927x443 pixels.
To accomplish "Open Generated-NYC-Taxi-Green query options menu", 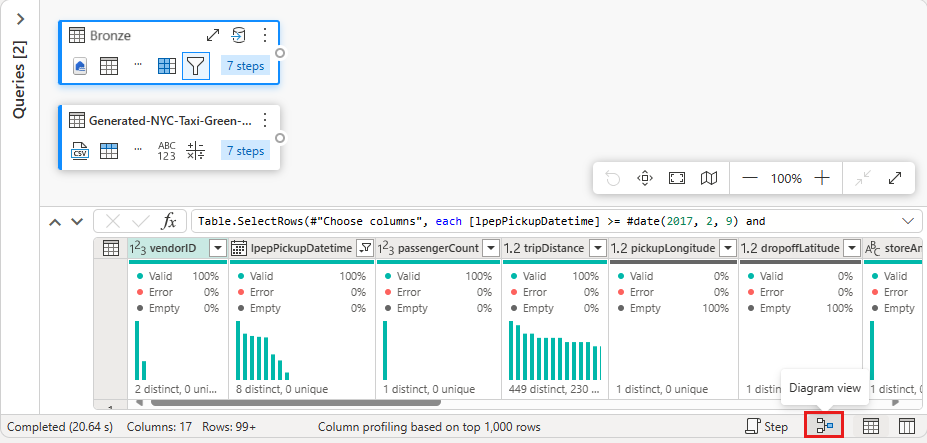I will click(x=265, y=121).
